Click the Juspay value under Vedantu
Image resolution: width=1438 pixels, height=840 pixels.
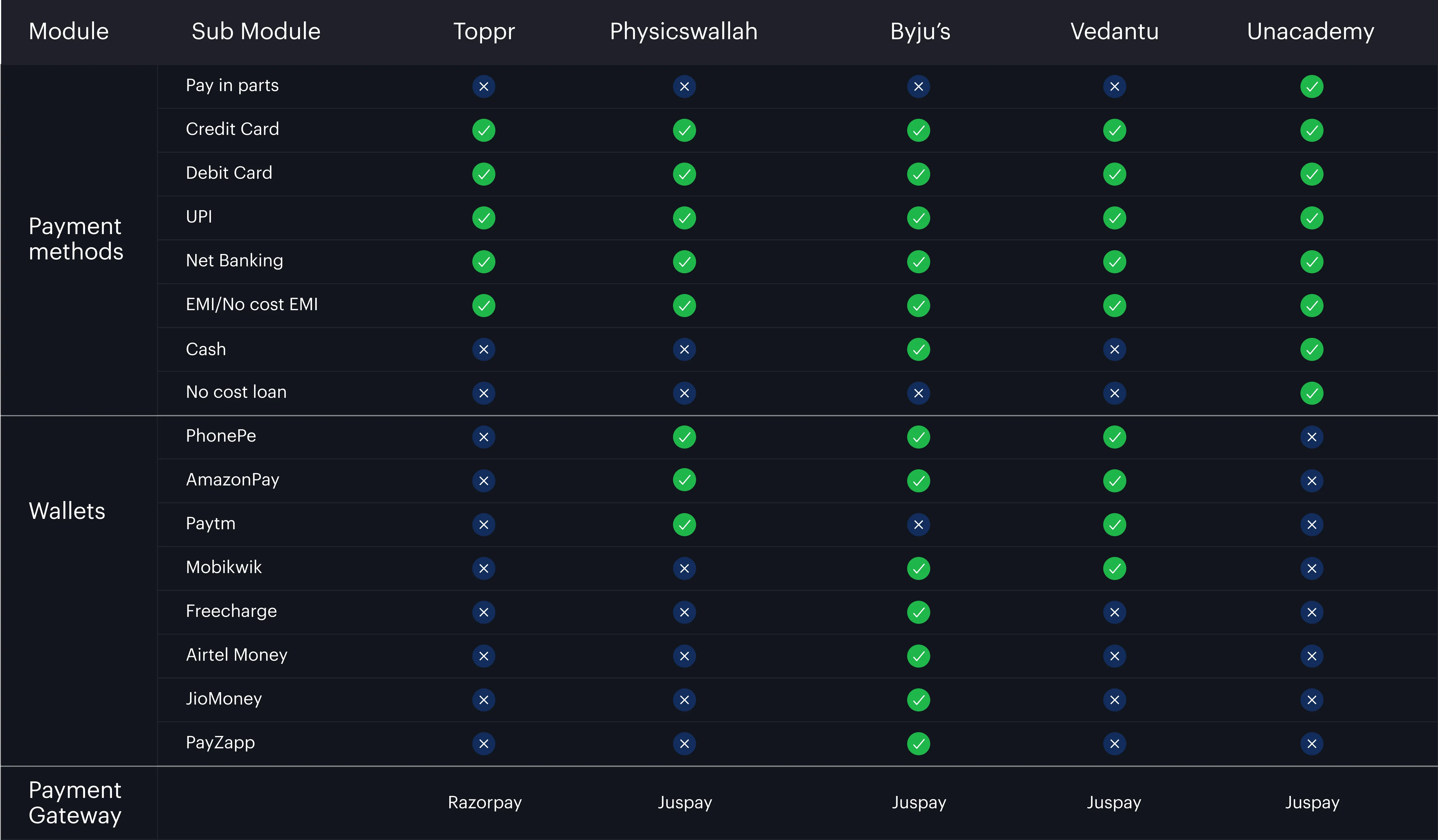tap(1114, 803)
